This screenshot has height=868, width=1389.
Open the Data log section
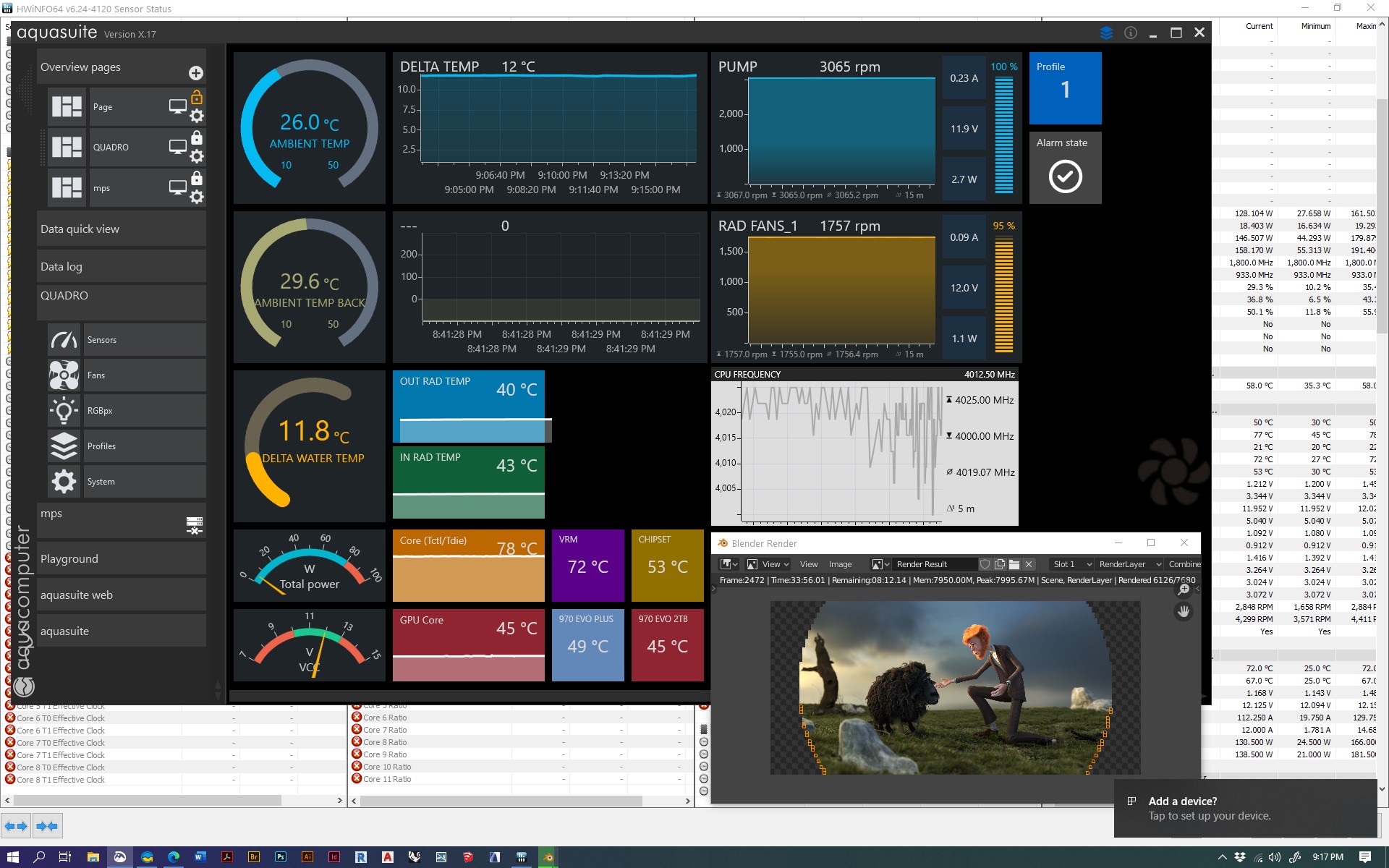(121, 266)
